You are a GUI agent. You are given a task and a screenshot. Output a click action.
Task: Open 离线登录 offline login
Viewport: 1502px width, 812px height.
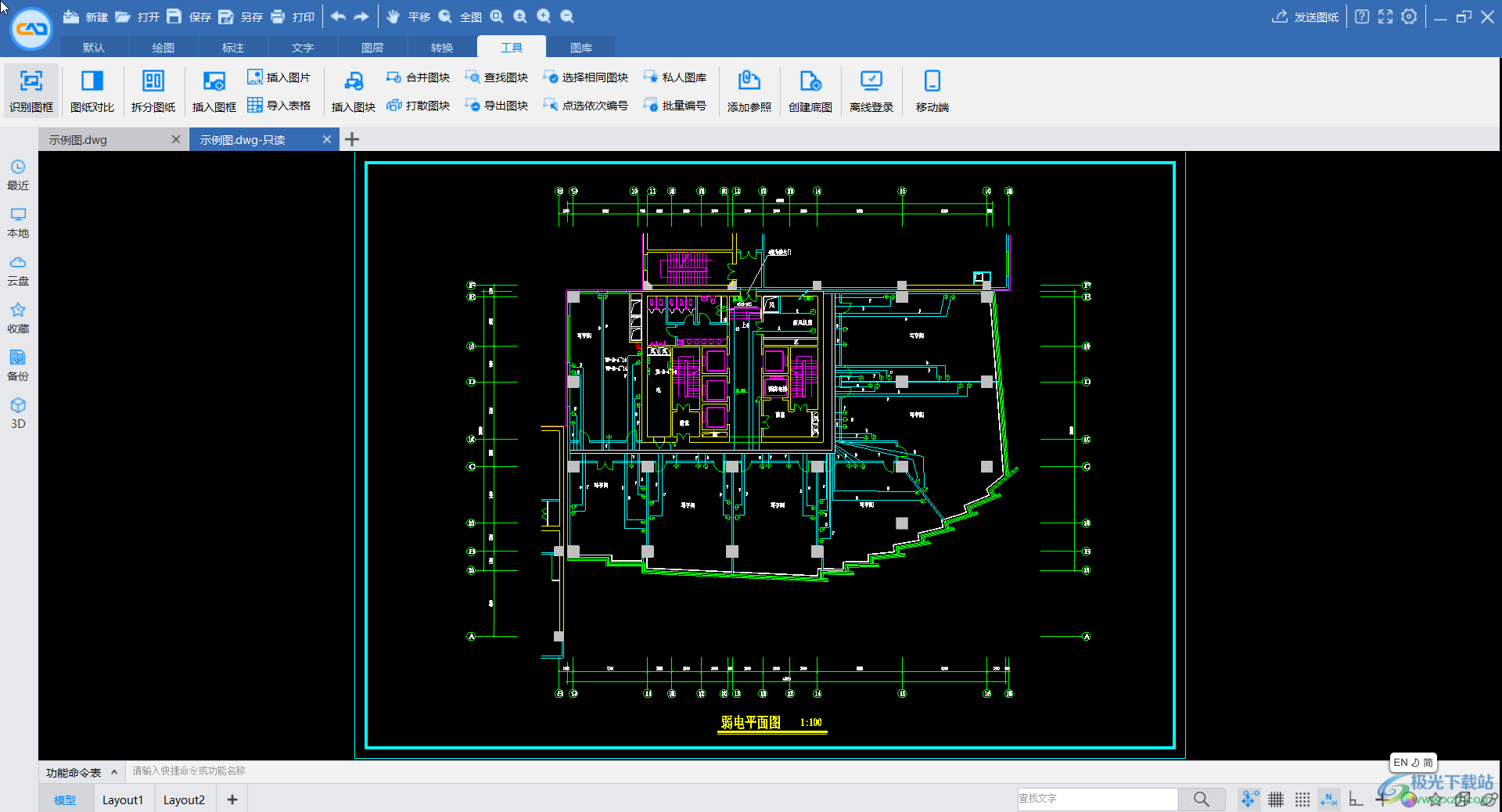[x=871, y=91]
